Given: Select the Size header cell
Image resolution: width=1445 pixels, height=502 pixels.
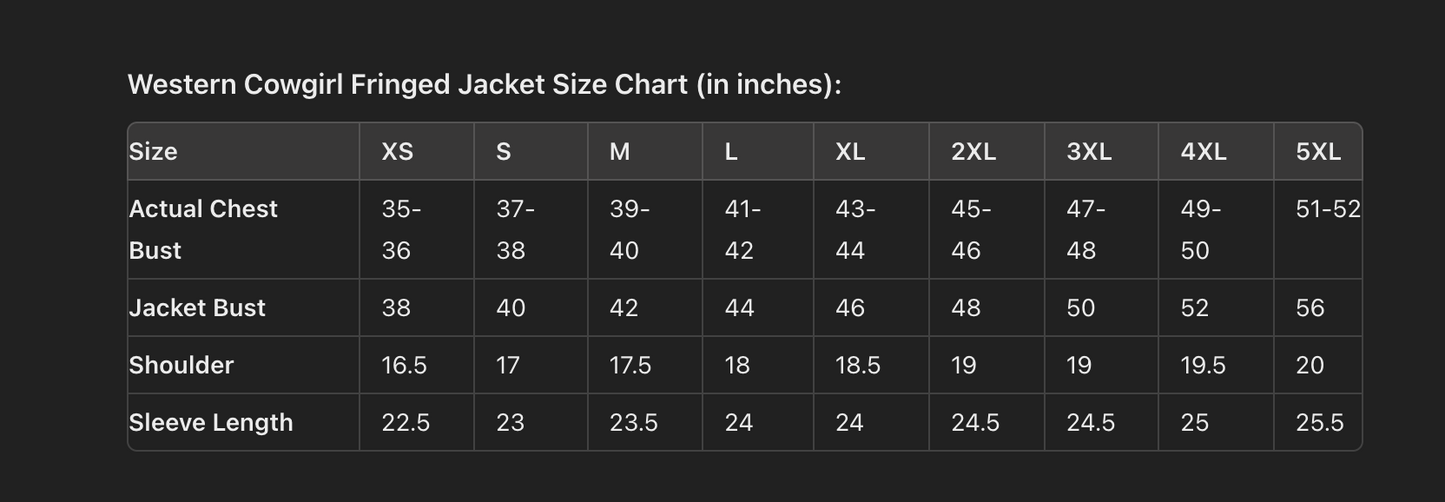Looking at the screenshot, I should click(x=153, y=152).
